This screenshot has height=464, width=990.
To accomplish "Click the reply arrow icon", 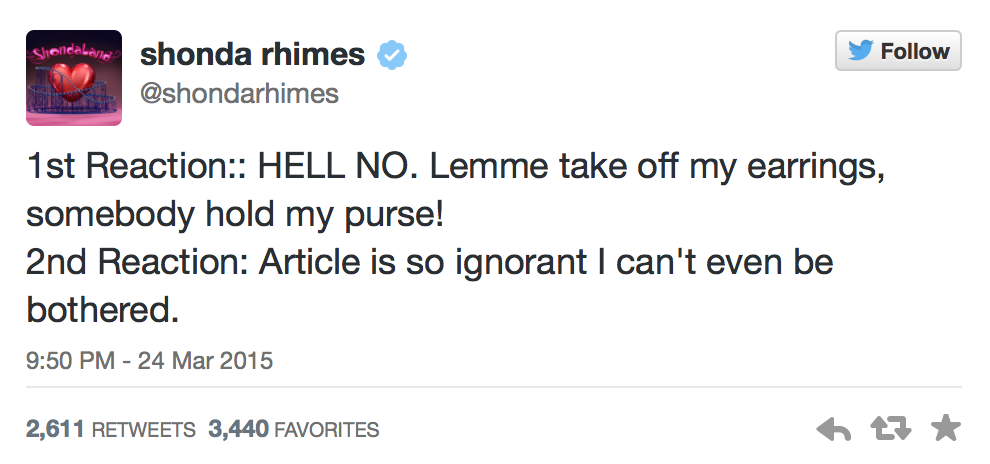I will pos(834,430).
